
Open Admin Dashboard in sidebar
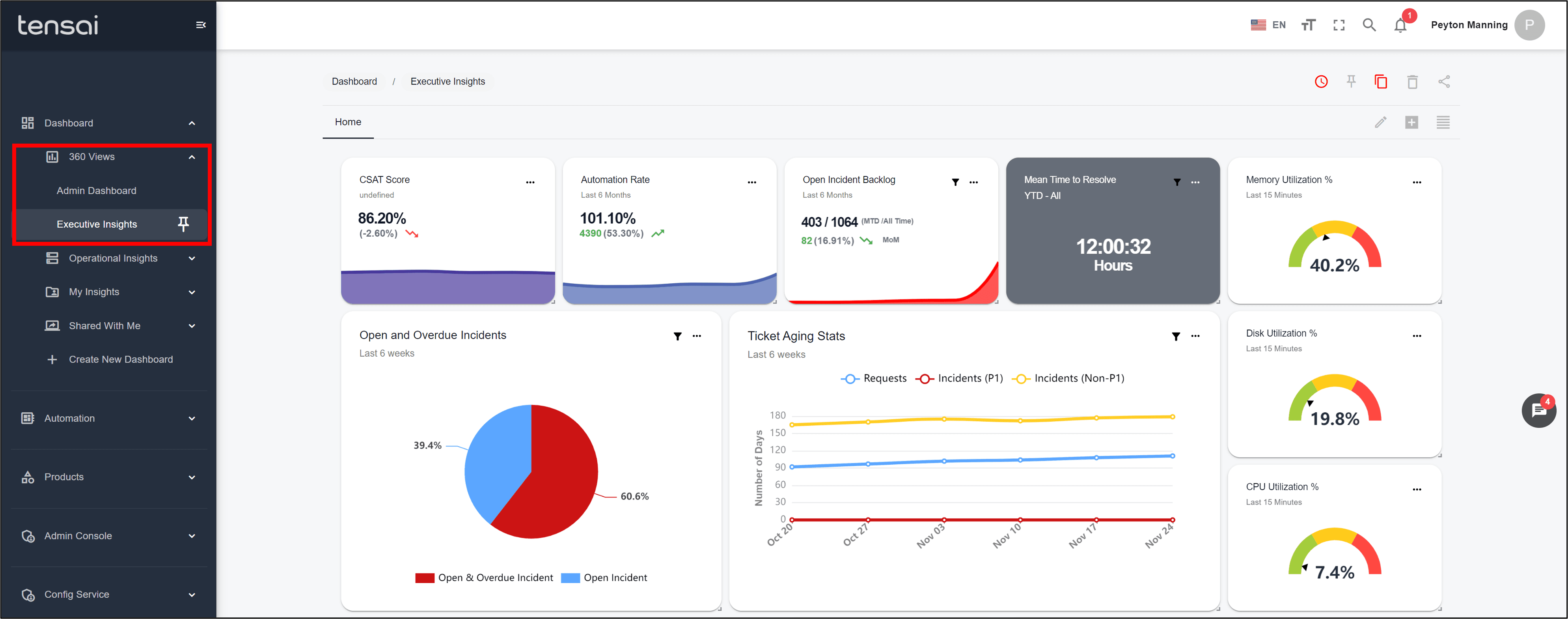coord(96,191)
